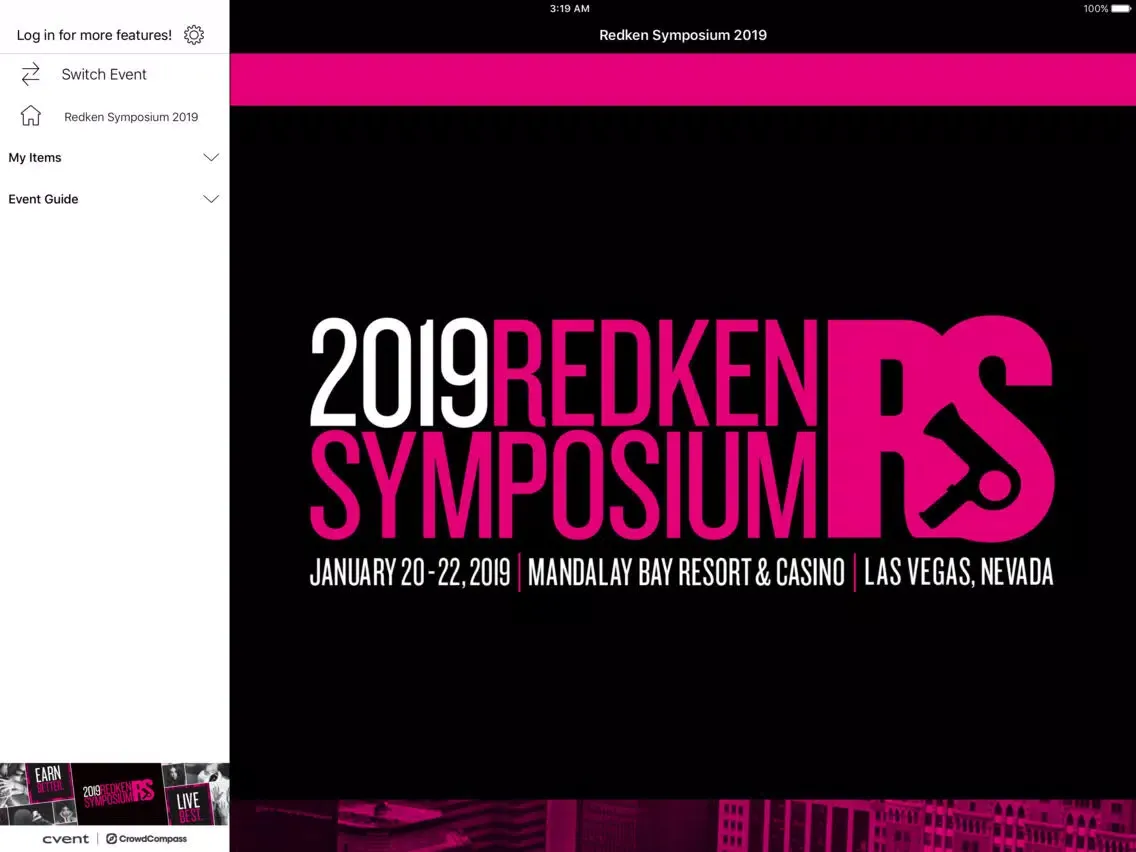Expand the Event Guide chevron
The image size is (1136, 852).
[211, 199]
